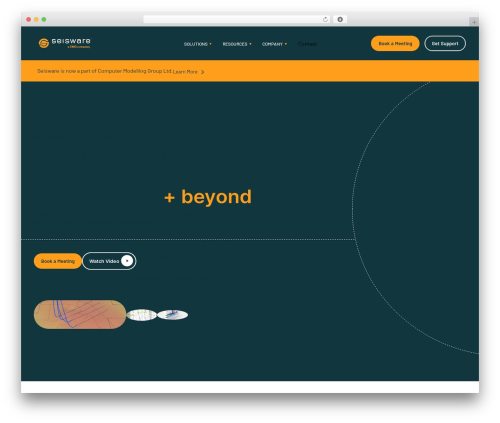Click the Watch Video button

[x=109, y=261]
